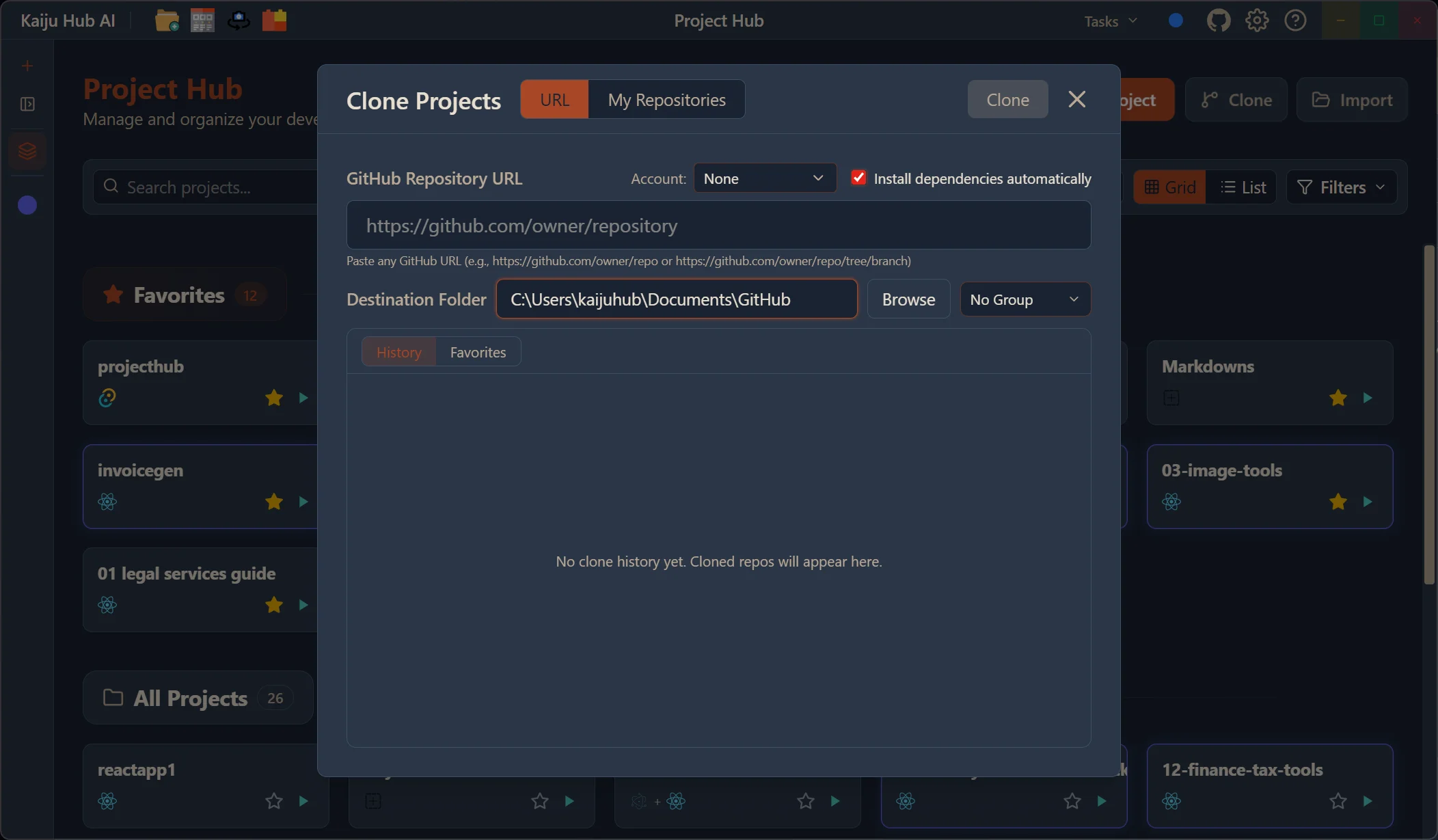Select the stacked layers sidebar icon
The image size is (1438, 840).
tap(27, 150)
